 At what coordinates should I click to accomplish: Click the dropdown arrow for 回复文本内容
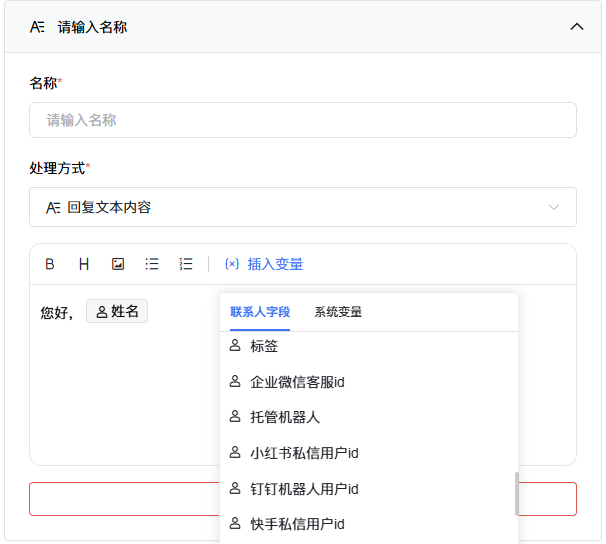pyautogui.click(x=554, y=207)
